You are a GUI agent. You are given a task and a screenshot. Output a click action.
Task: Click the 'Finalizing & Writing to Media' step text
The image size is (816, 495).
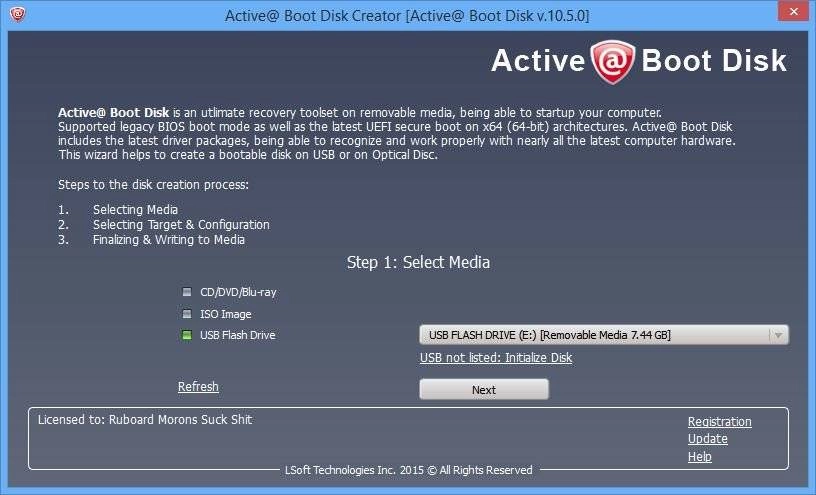pyautogui.click(x=169, y=239)
